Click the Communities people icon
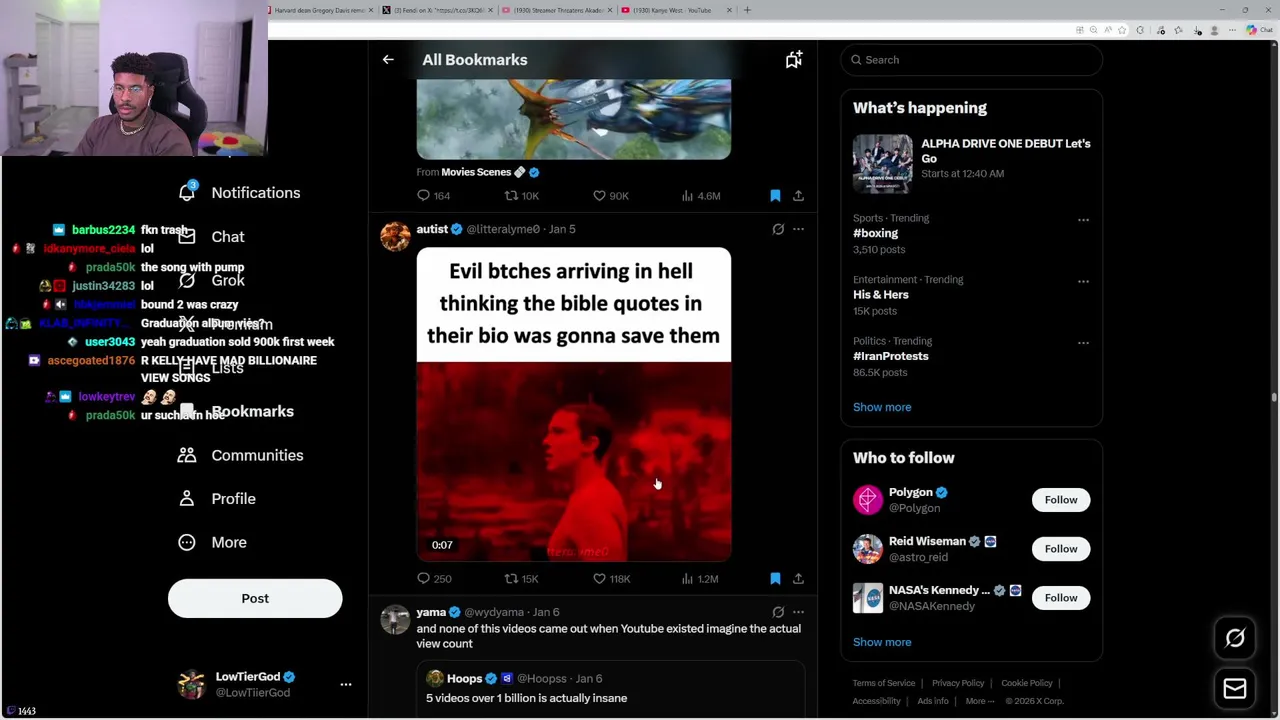This screenshot has height=720, width=1280. (187, 455)
